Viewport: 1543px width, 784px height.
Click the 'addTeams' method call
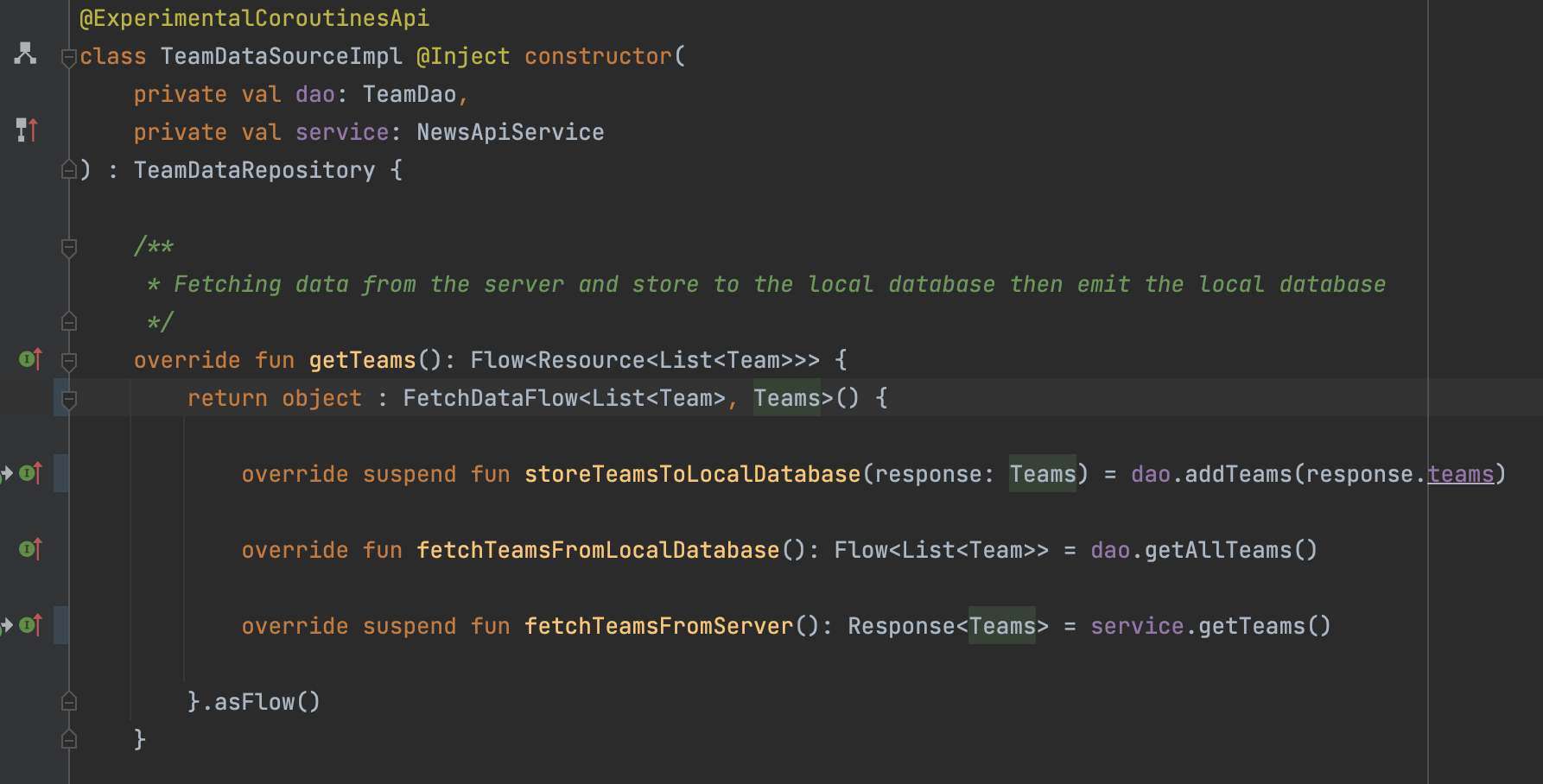point(1238,474)
